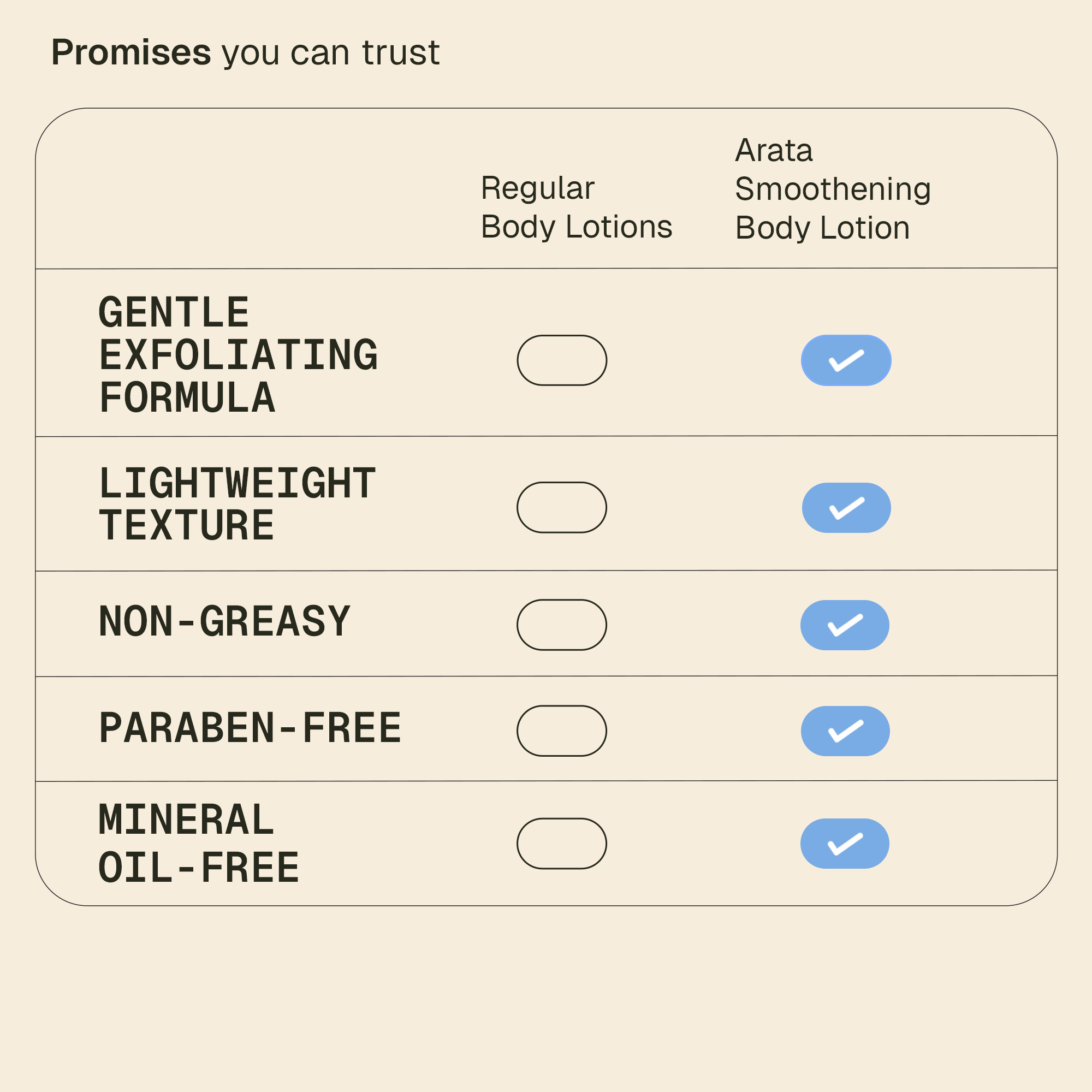
Task: Click the blue checkmark for Non-Greasy
Action: coord(845,625)
